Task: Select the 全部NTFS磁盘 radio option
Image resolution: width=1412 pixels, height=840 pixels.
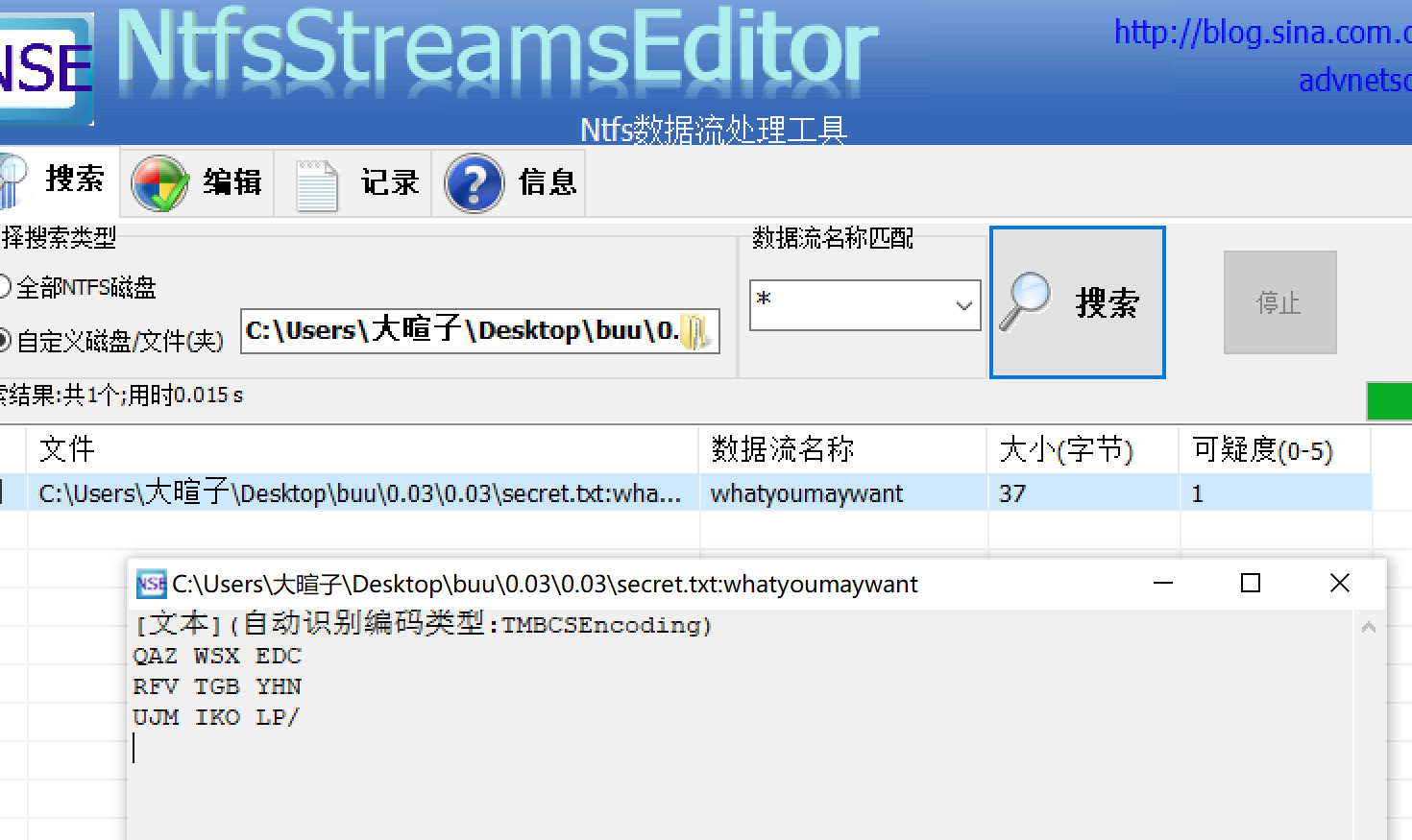Action: point(77,287)
